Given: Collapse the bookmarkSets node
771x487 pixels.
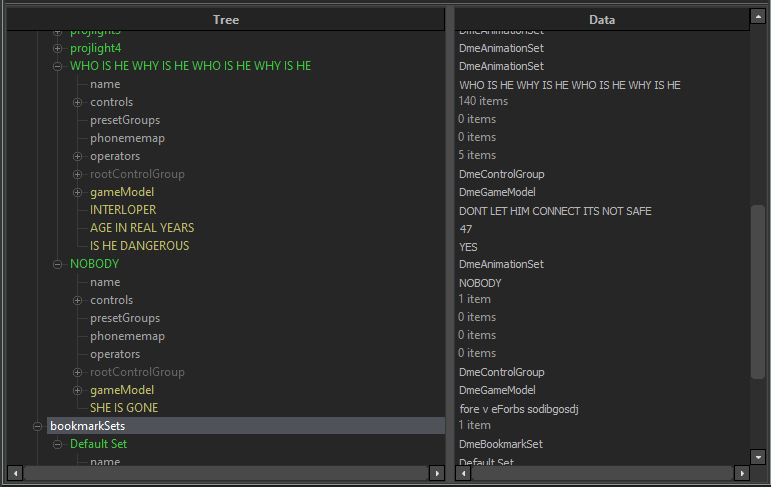Looking at the screenshot, I should pyautogui.click(x=38, y=426).
